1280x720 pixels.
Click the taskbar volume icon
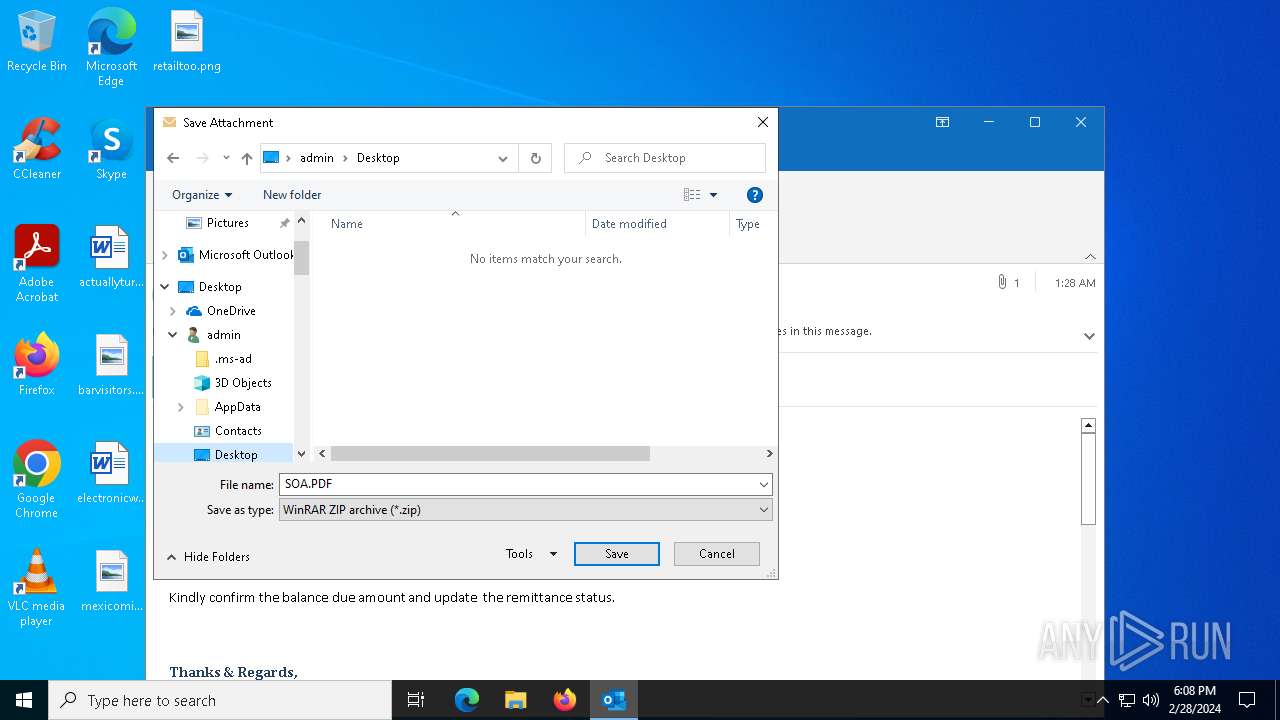[1151, 700]
